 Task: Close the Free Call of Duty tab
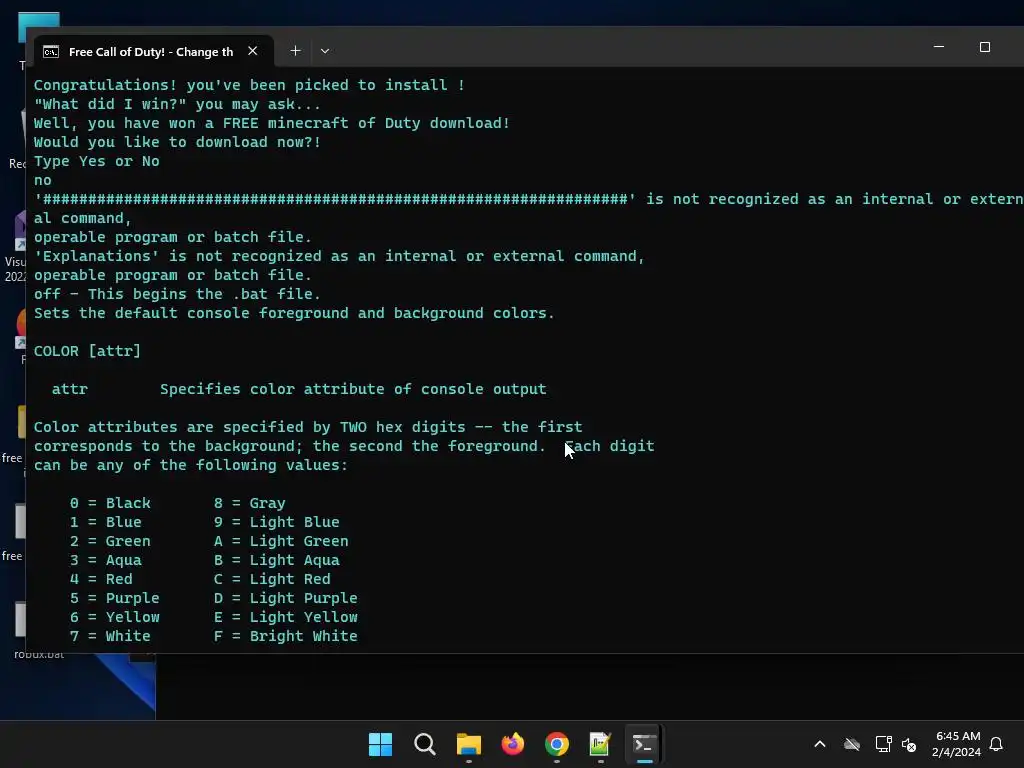click(x=253, y=51)
